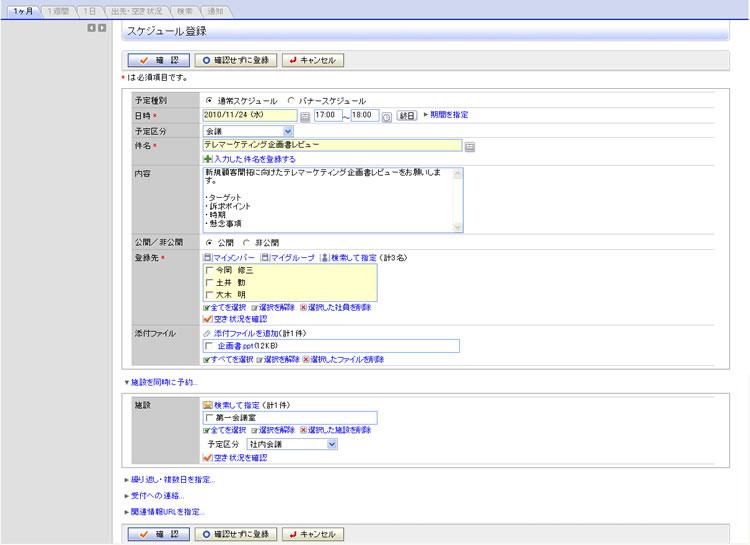Click the right arrow icon in the sidebar
The image size is (750, 545).
pyautogui.click(x=102, y=28)
